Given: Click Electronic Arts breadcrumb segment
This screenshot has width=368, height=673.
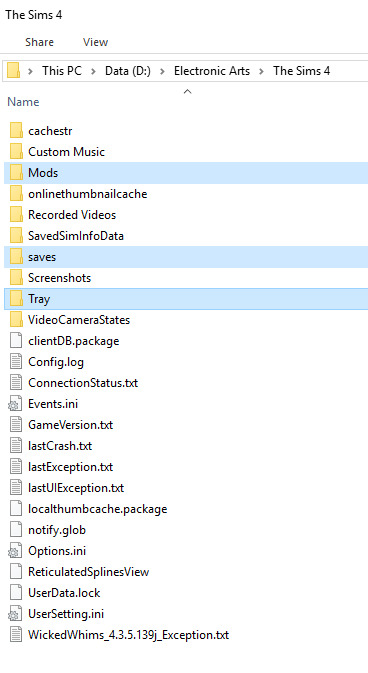Looking at the screenshot, I should click(212, 71).
